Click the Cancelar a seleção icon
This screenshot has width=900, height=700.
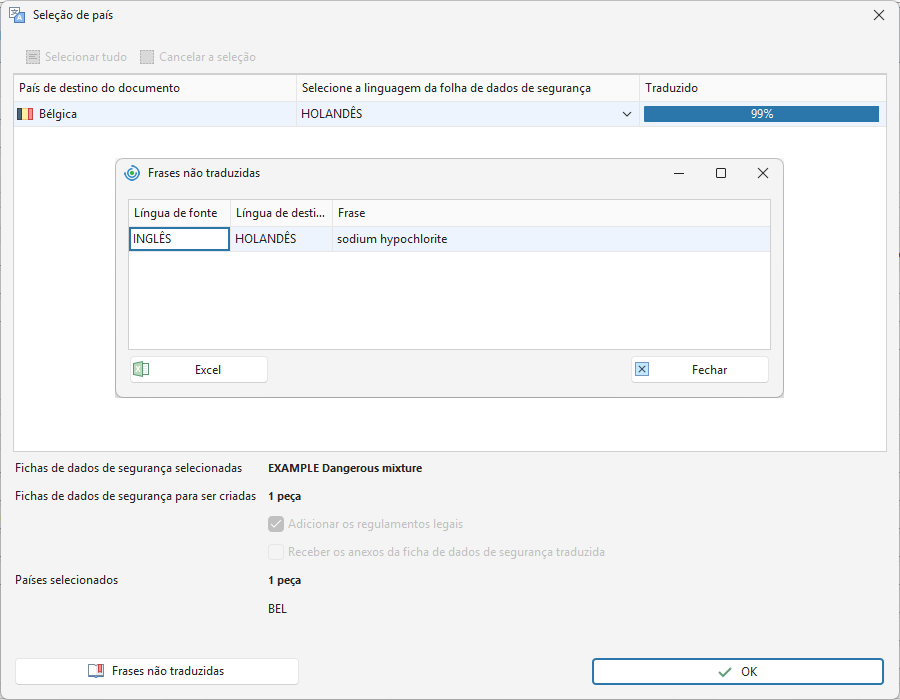(x=147, y=57)
